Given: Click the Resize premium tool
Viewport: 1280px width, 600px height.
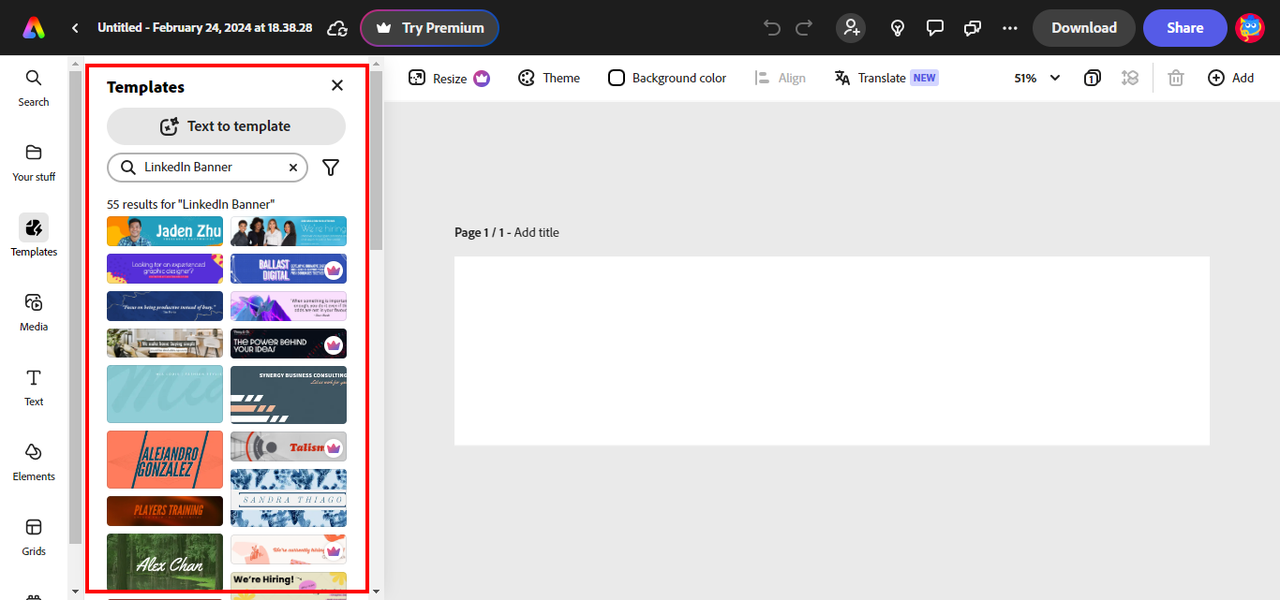Looking at the screenshot, I should point(448,78).
